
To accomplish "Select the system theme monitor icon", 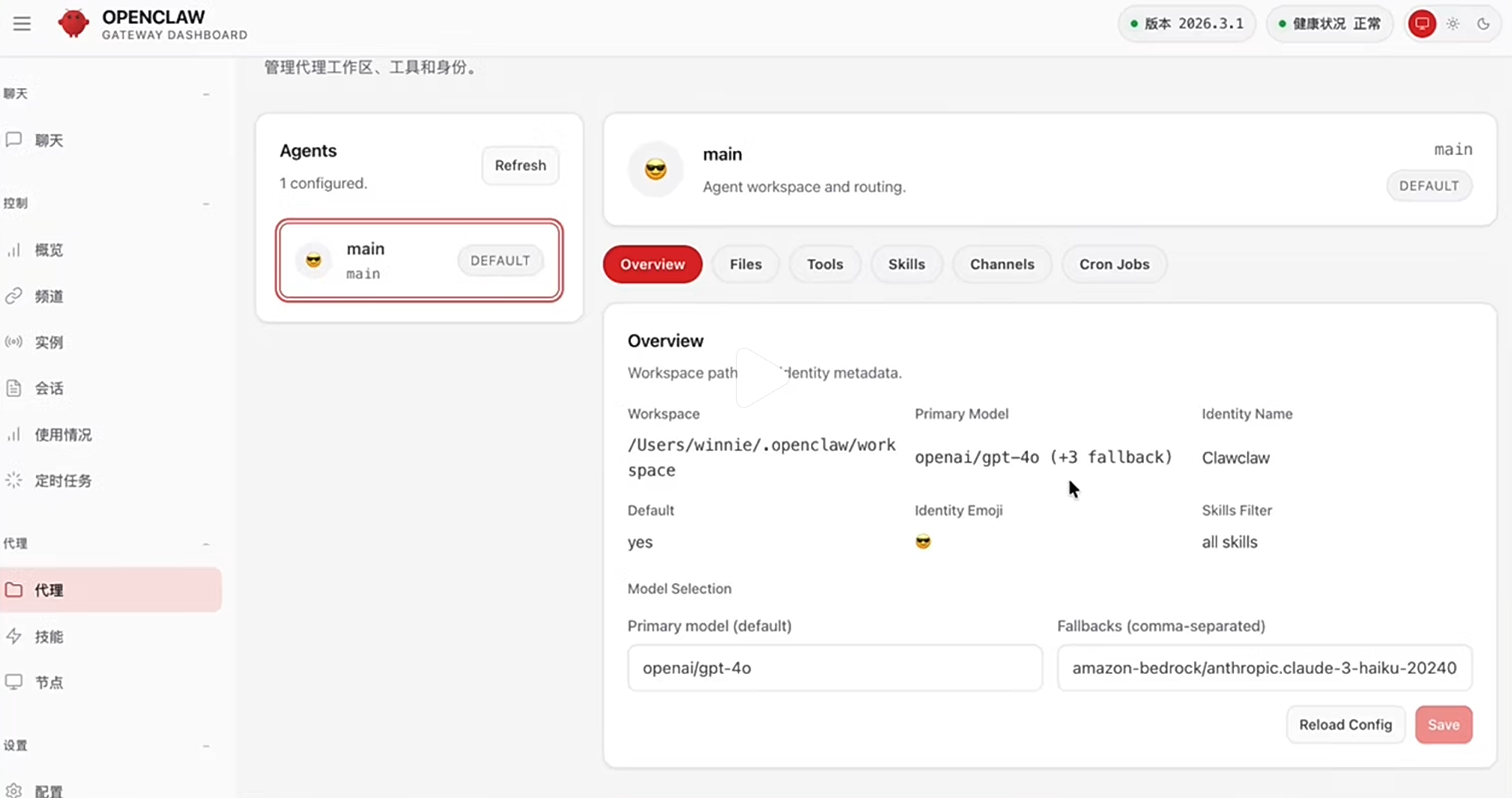I will tap(1422, 24).
